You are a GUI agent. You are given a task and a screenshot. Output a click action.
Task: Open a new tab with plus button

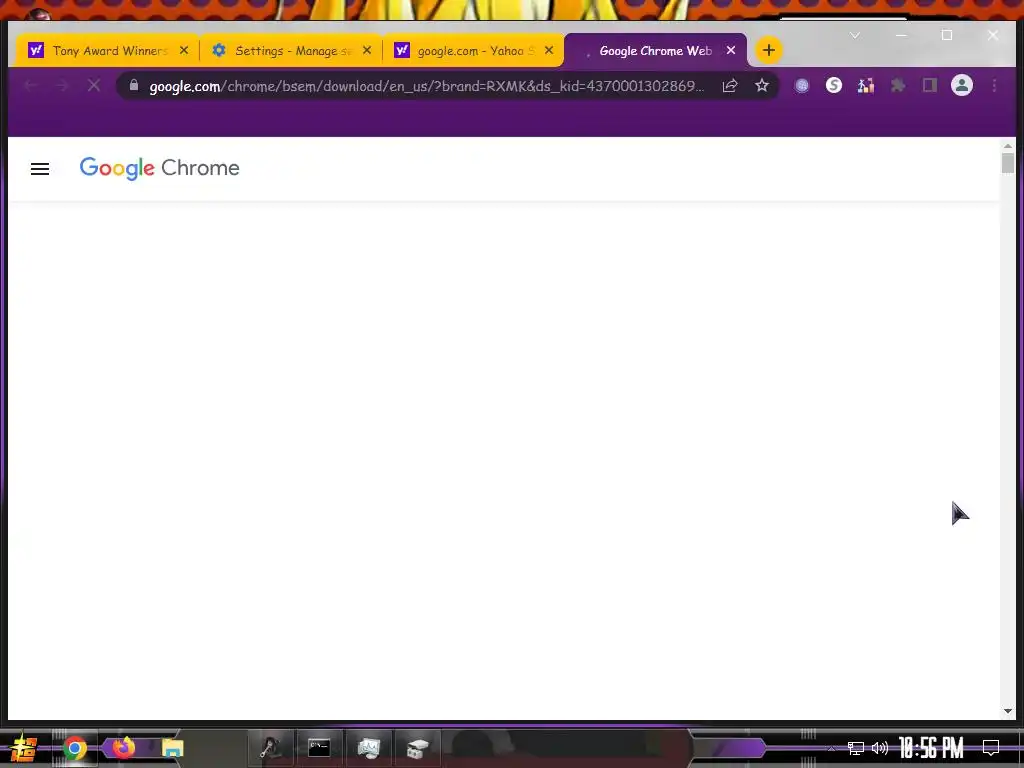click(x=769, y=50)
